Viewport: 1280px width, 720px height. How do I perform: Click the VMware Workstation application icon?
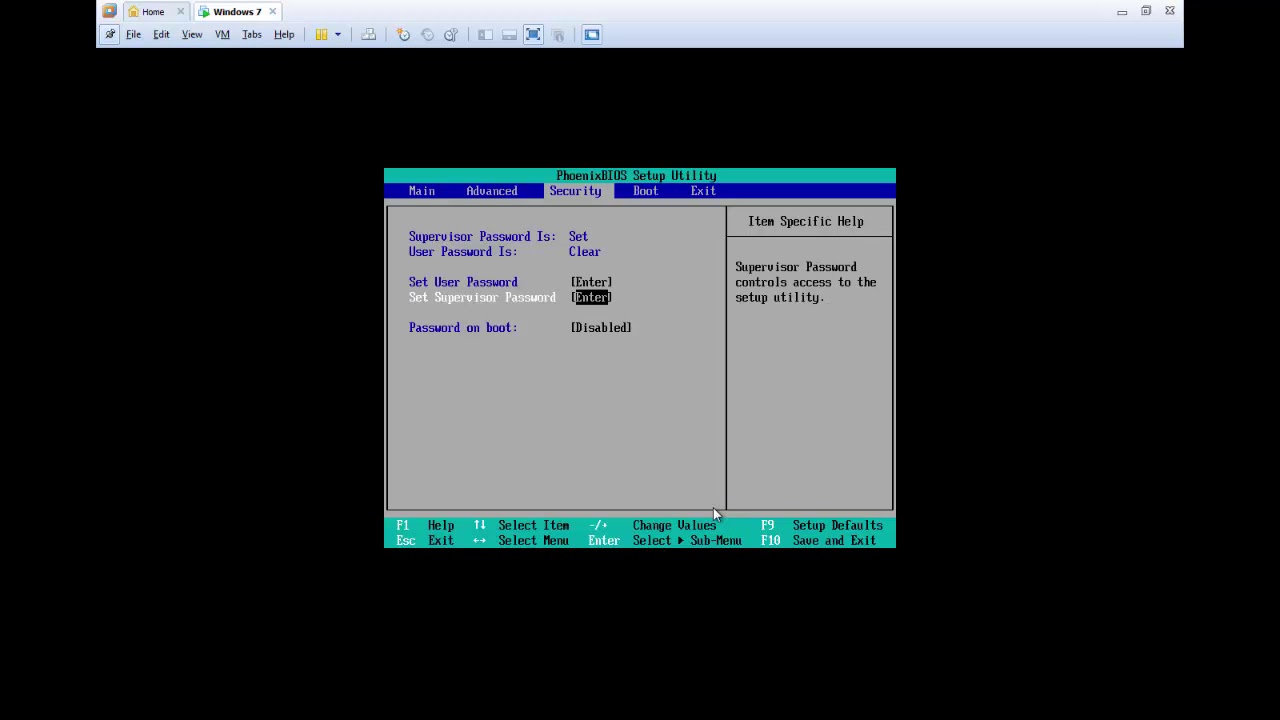coord(109,11)
